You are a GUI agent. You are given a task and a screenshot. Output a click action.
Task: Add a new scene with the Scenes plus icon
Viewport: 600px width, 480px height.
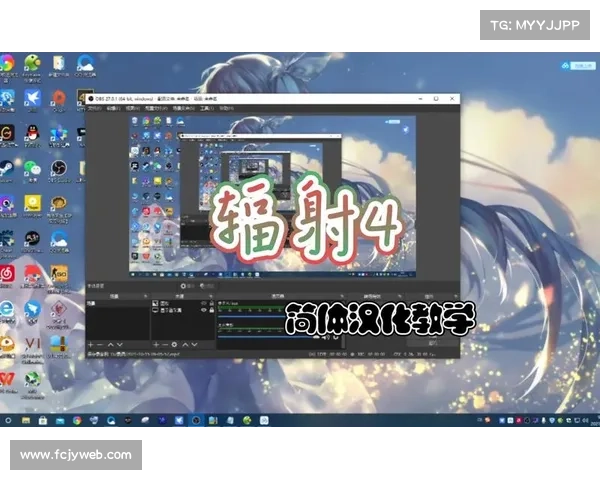click(91, 344)
